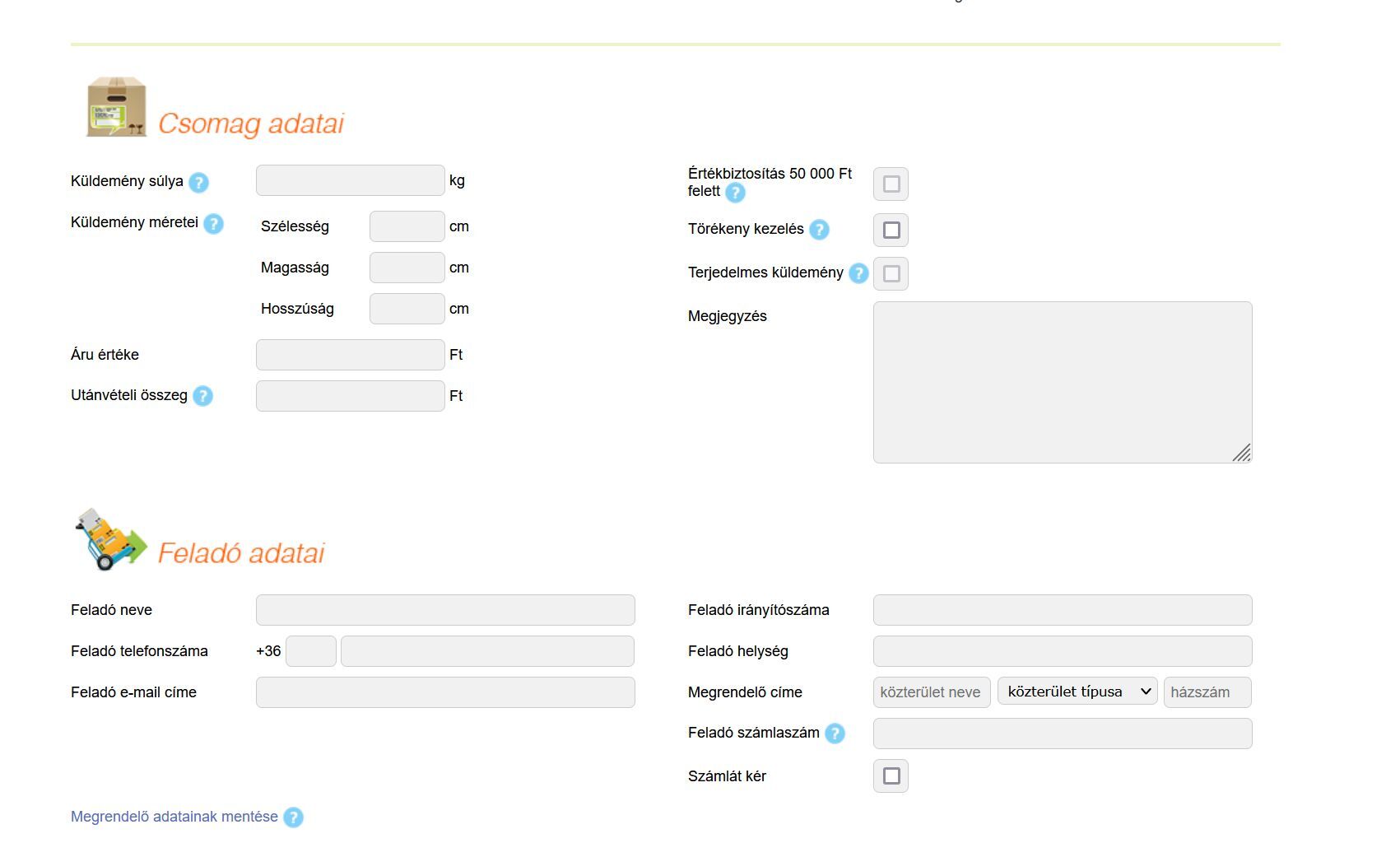Tick the Értékbiztosítás 50 000 Ft felett checkbox
The height and width of the screenshot is (843, 1400).
coord(891,184)
